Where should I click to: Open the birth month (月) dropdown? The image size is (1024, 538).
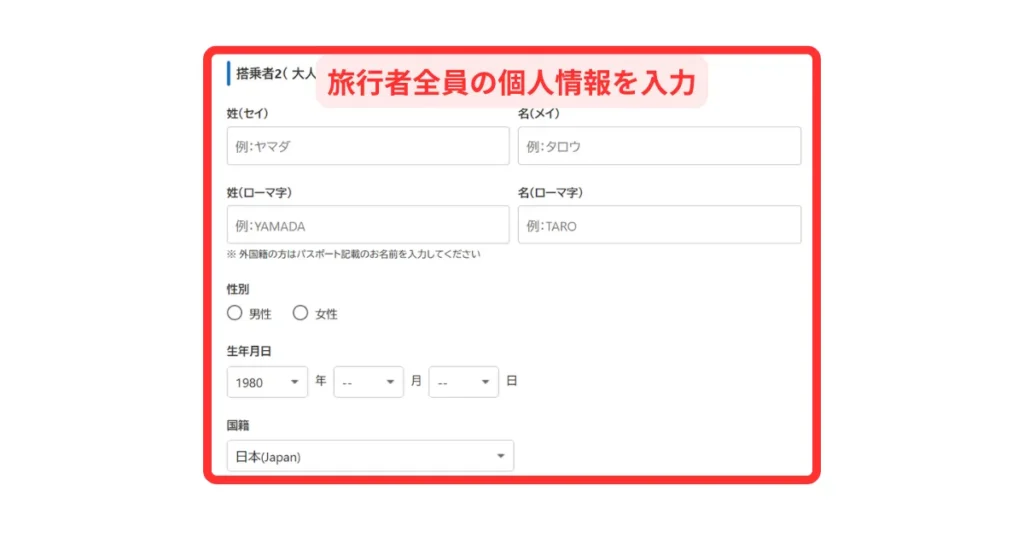368,382
